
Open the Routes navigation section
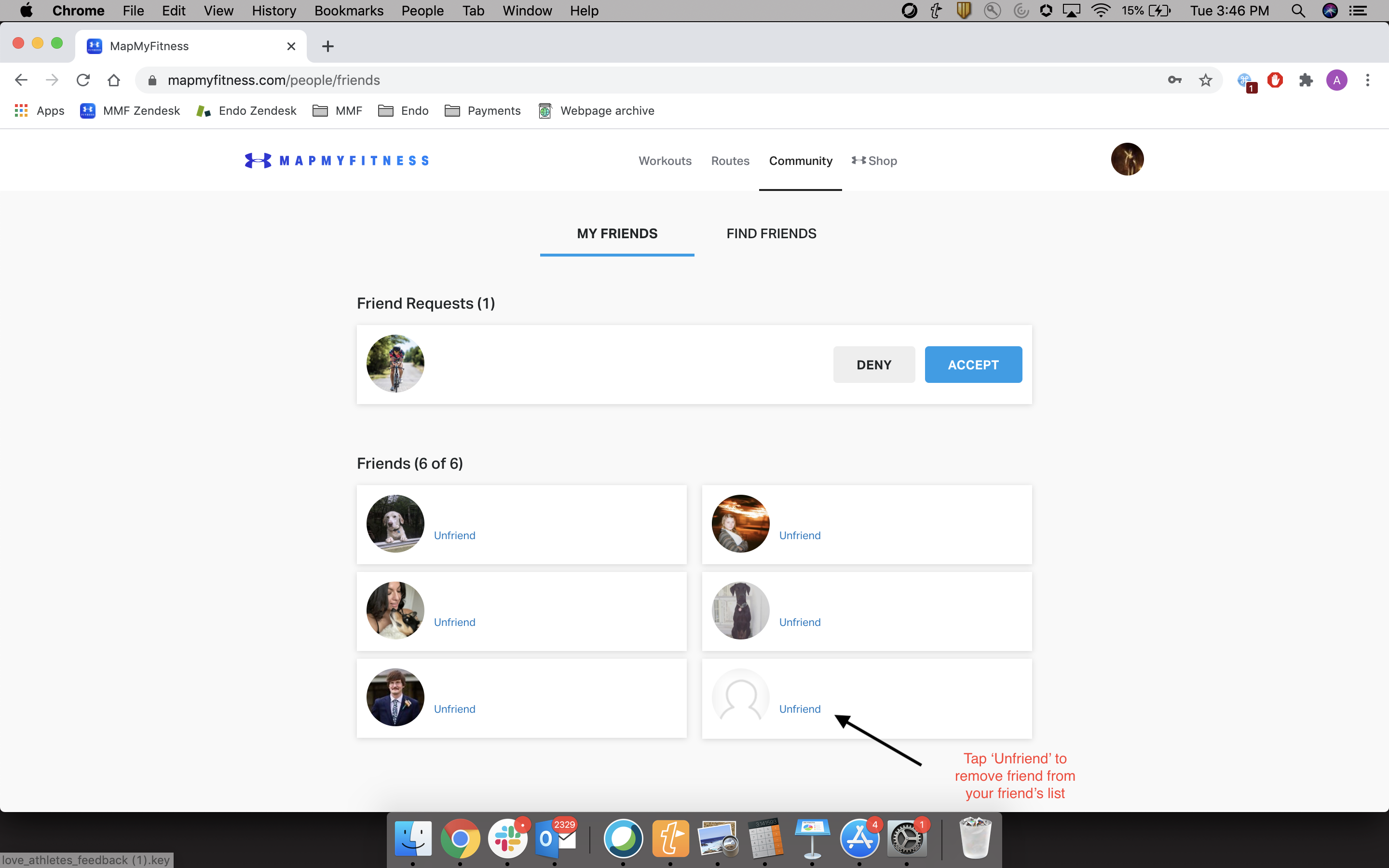coord(729,159)
